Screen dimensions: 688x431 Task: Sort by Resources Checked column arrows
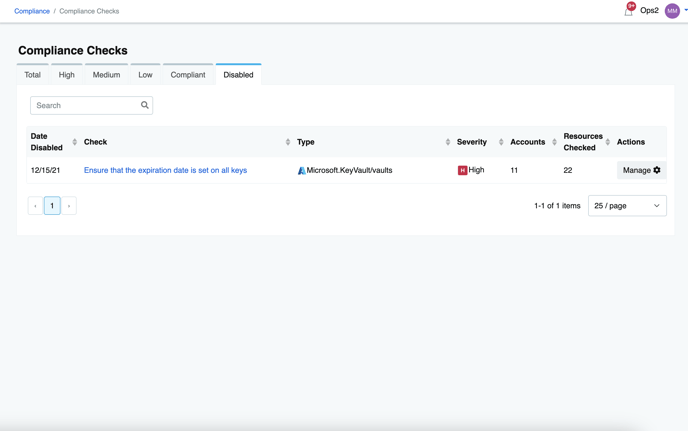pos(608,142)
